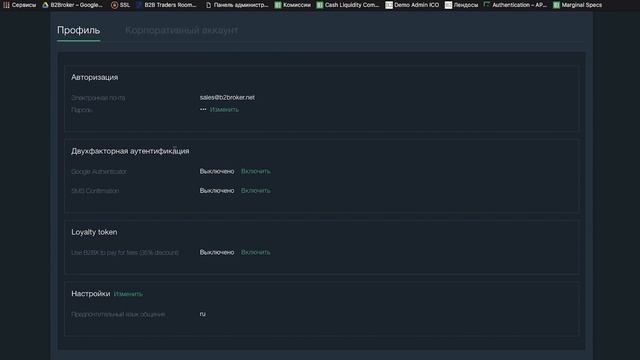Click Выключено status in Loyalty token
This screenshot has height=360, width=640.
tap(217, 253)
